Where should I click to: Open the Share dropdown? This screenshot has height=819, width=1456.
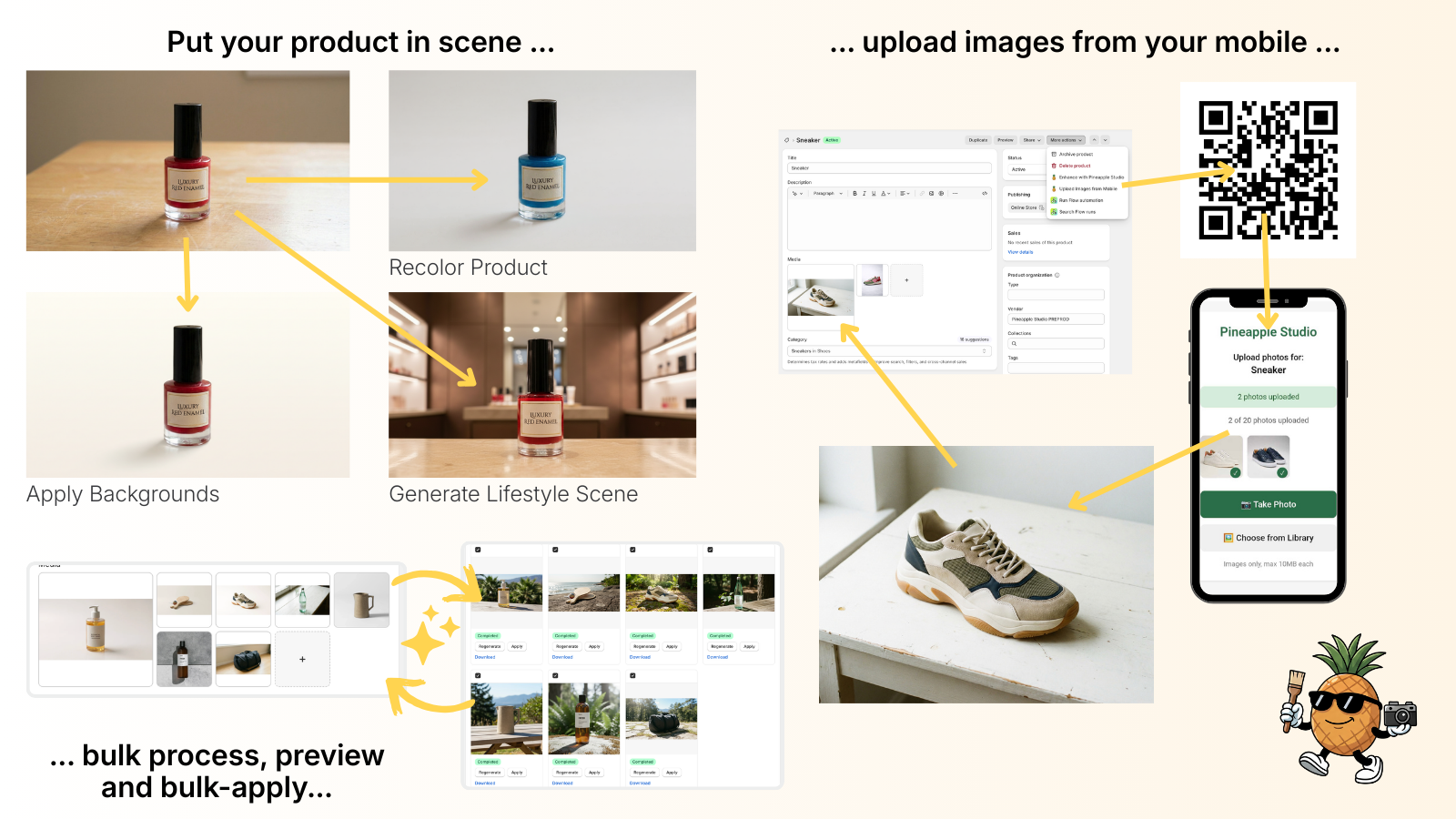1031,140
